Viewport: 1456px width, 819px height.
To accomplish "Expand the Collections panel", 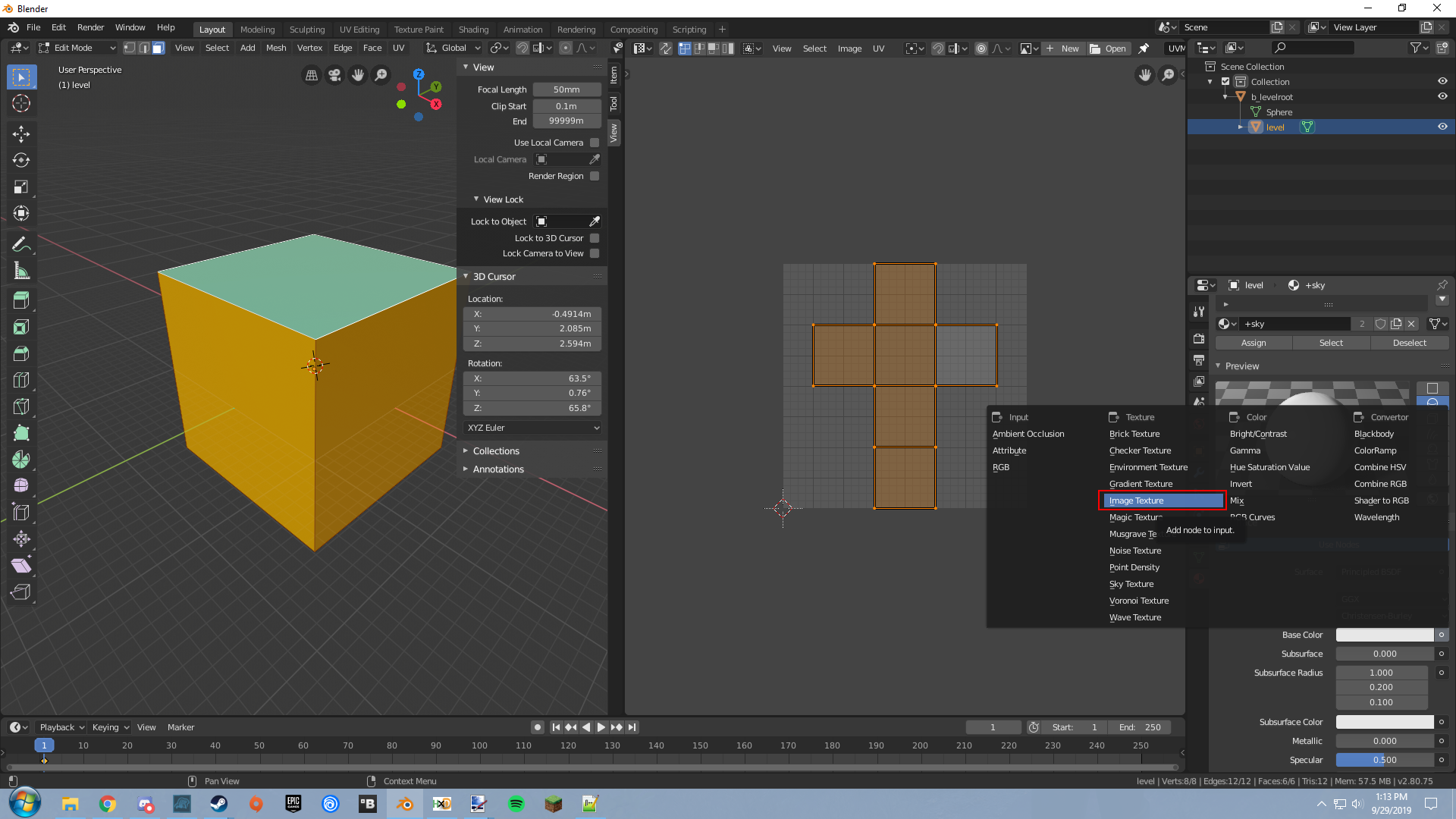I will point(496,451).
